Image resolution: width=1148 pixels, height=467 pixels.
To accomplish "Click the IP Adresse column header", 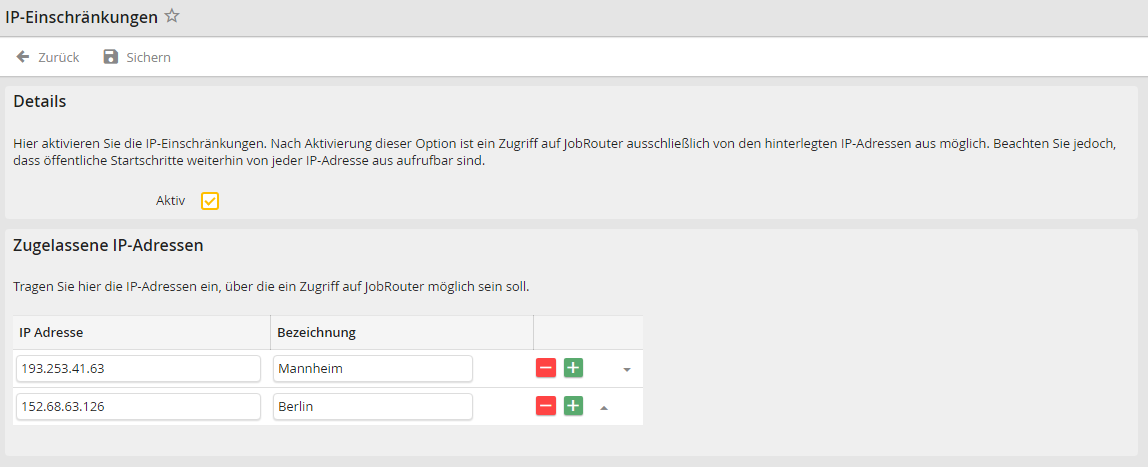I will pyautogui.click(x=51, y=332).
